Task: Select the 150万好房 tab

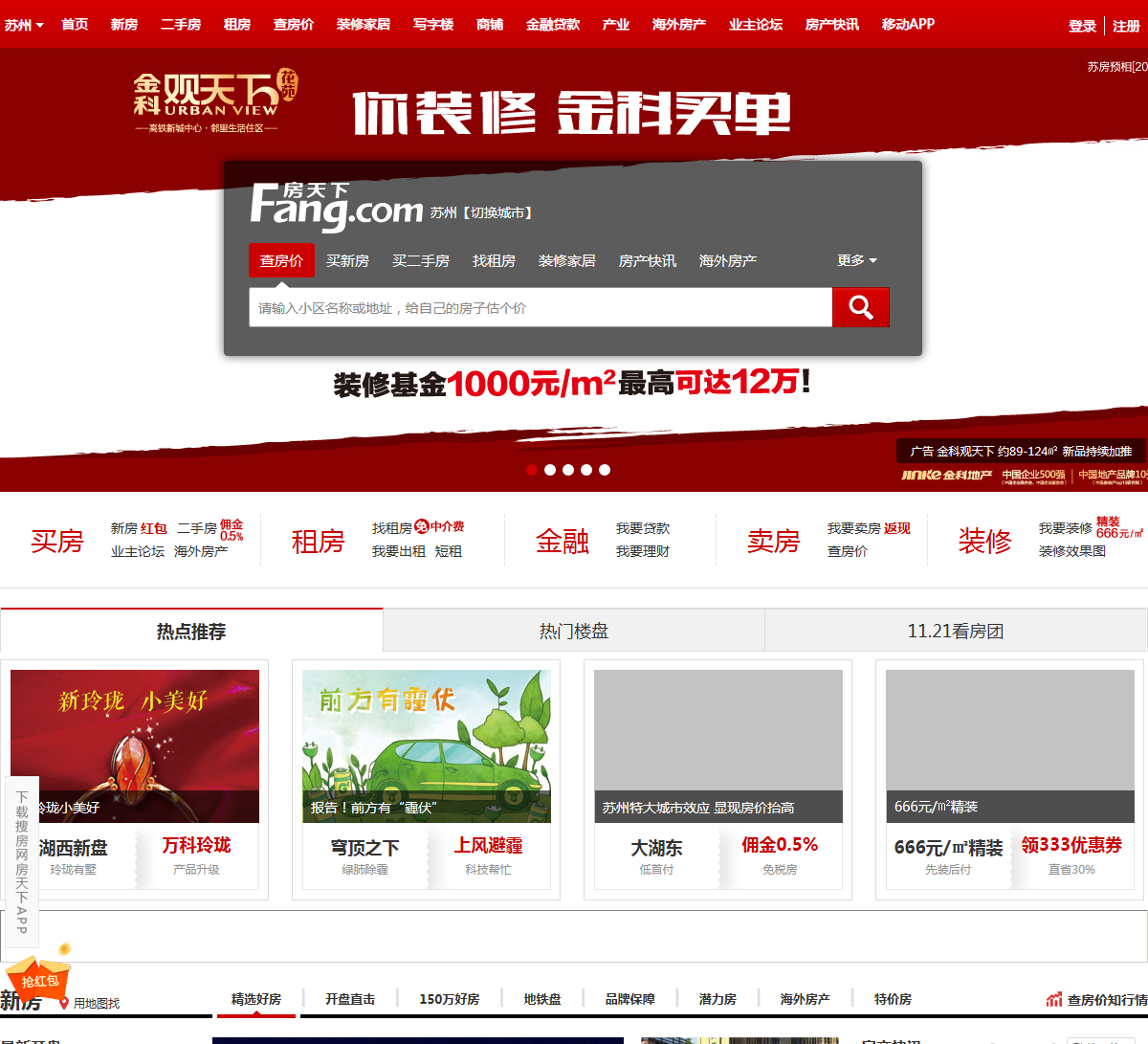Action: [x=450, y=999]
